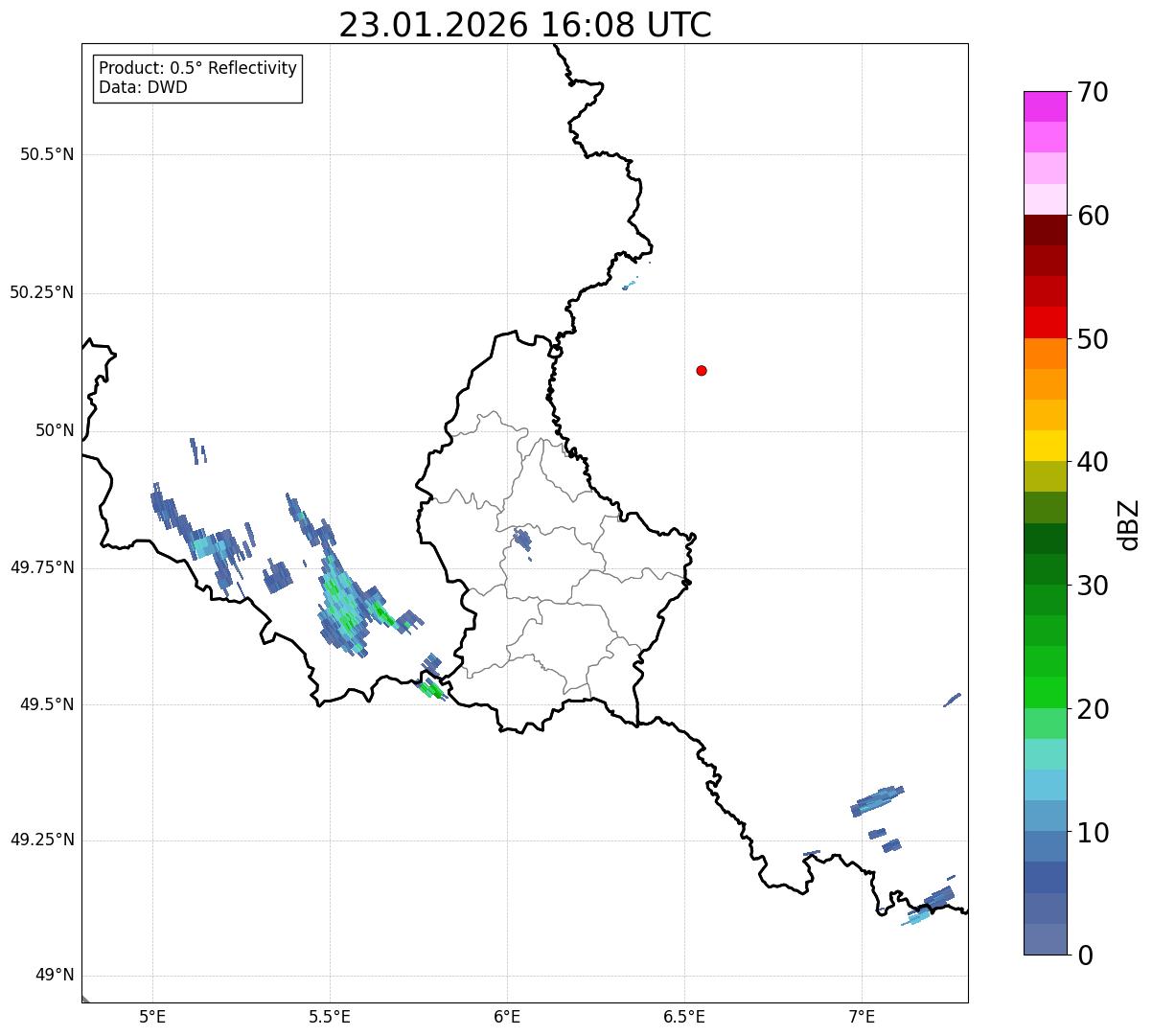The height and width of the screenshot is (1036, 1152).
Task: Select the 'Data: DWD' label
Action: pyautogui.click(x=143, y=88)
